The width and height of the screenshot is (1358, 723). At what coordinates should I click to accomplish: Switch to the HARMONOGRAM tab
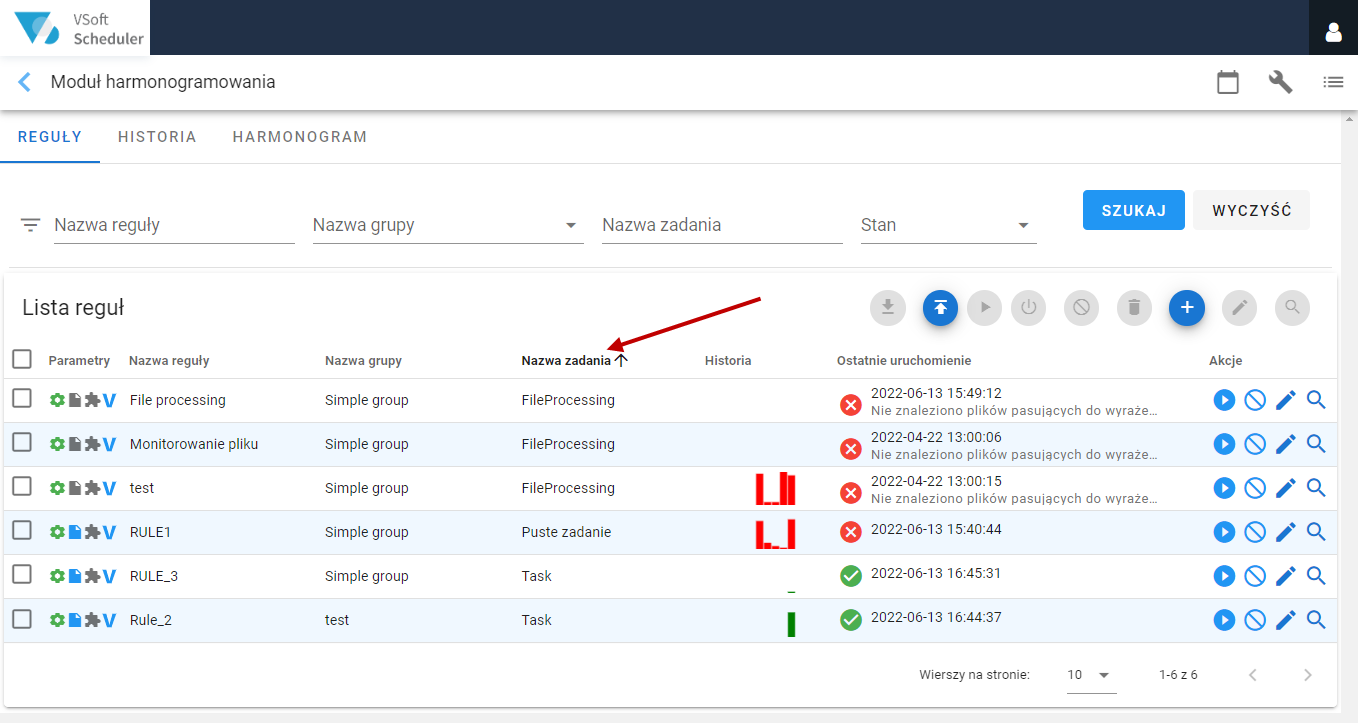300,137
